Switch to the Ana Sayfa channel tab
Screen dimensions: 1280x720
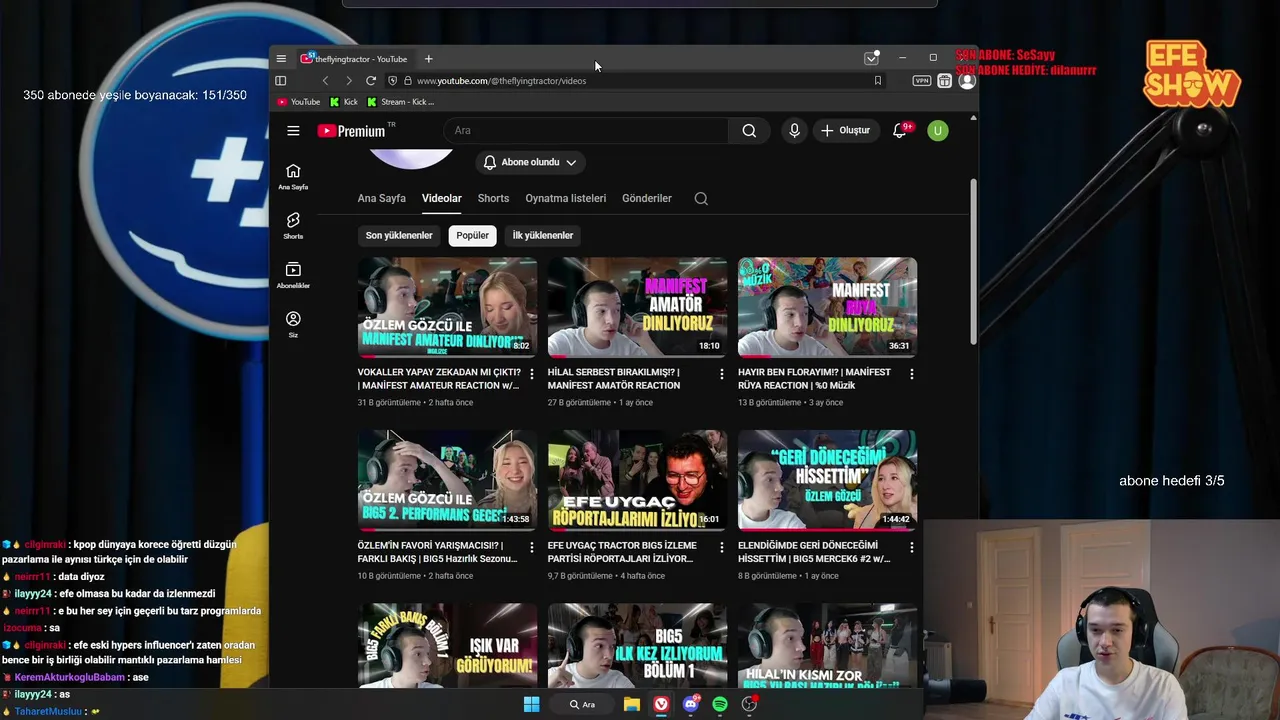click(x=382, y=198)
